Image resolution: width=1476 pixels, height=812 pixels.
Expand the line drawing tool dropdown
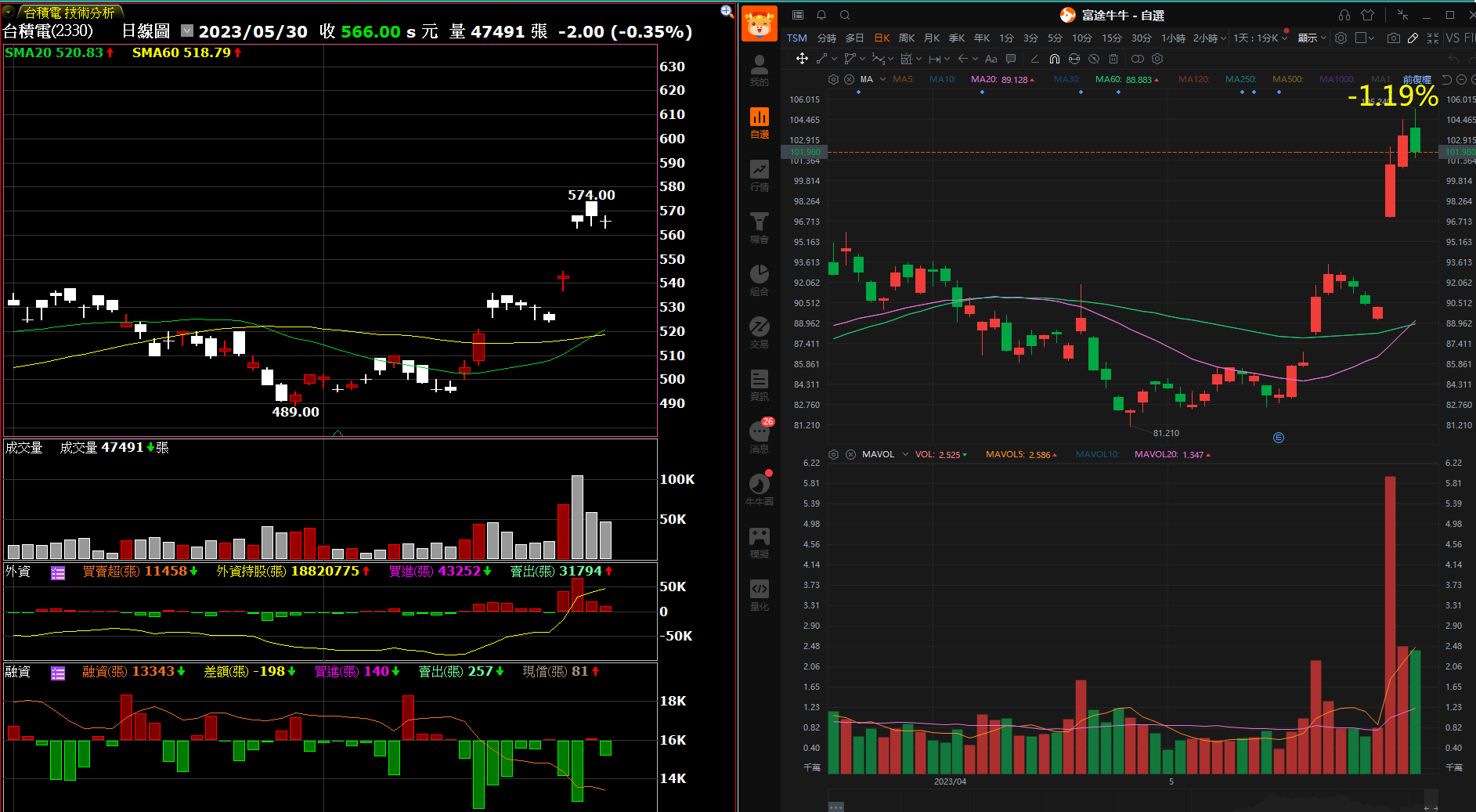click(x=834, y=59)
